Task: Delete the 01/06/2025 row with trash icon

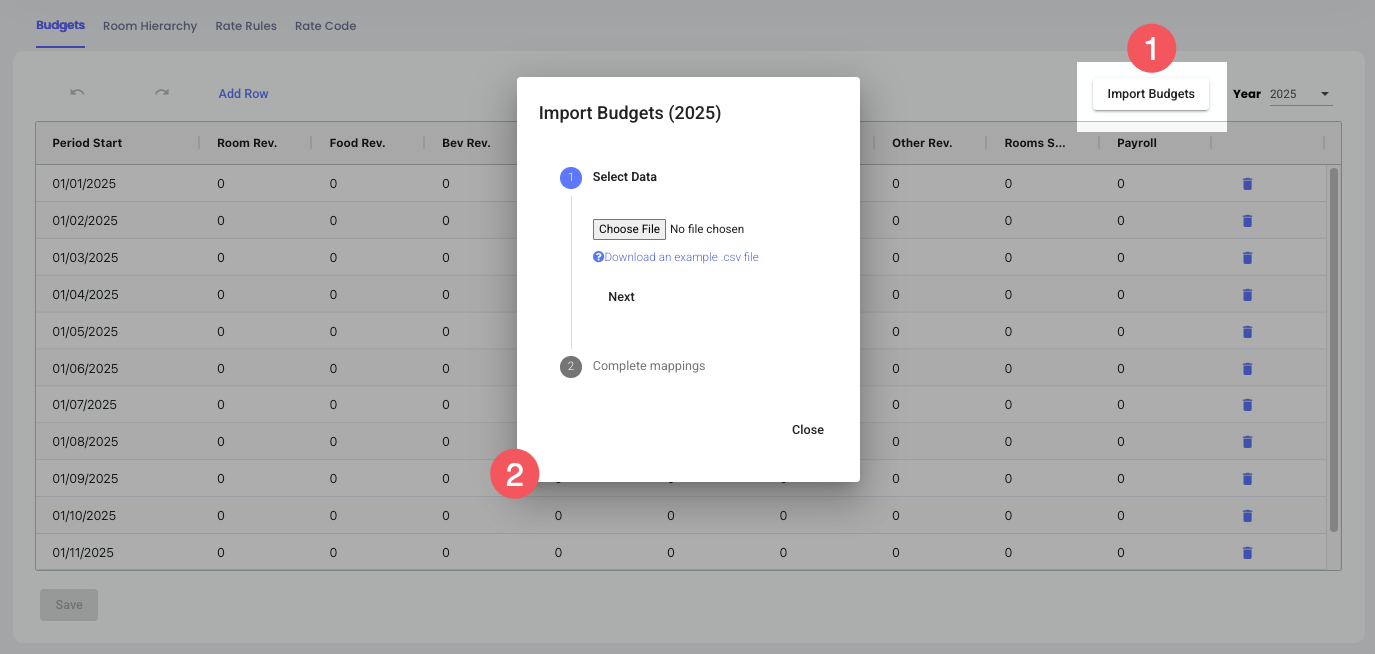Action: tap(1247, 368)
